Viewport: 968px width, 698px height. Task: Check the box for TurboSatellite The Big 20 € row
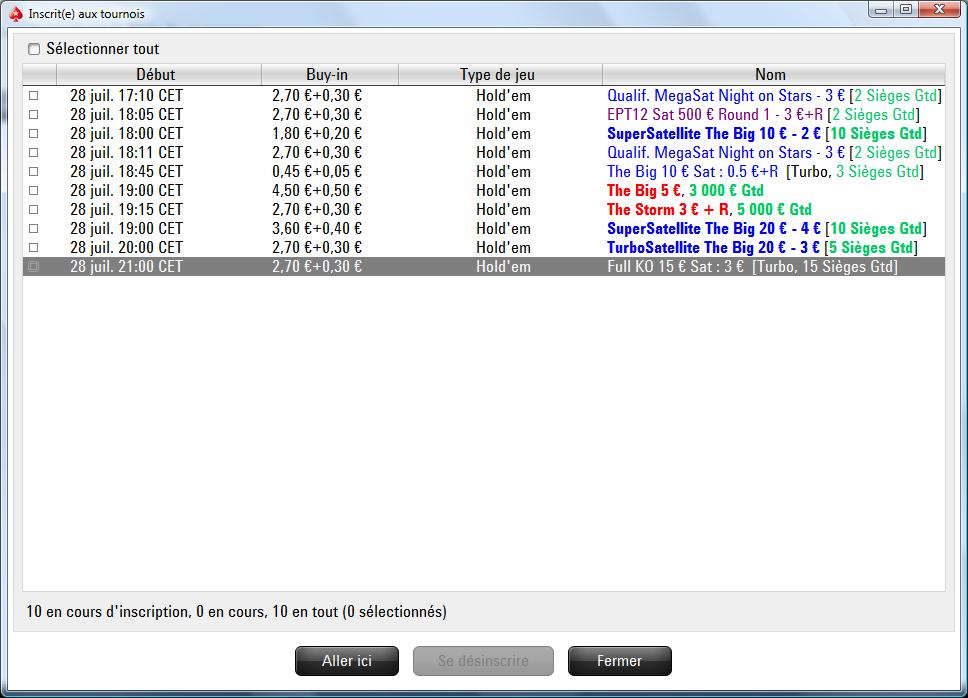coord(33,247)
